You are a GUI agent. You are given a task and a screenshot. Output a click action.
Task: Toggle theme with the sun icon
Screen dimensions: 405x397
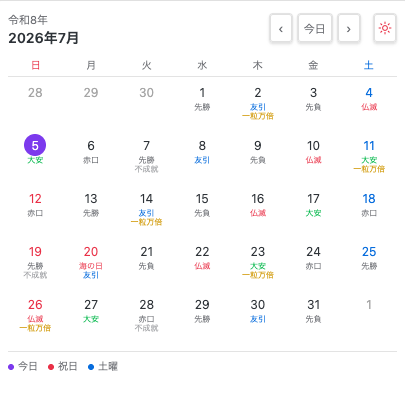pos(385,28)
